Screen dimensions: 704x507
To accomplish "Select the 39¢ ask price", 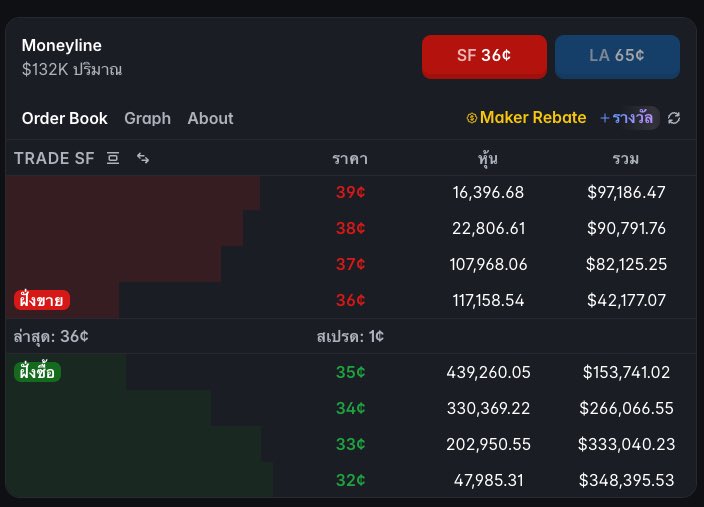I will (351, 192).
